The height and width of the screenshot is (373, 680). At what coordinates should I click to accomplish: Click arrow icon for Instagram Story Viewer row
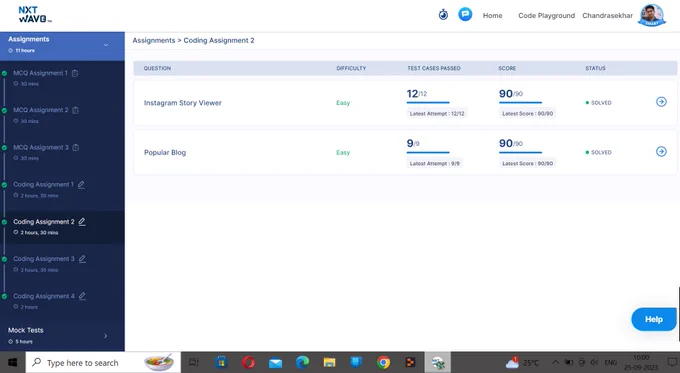click(x=661, y=101)
